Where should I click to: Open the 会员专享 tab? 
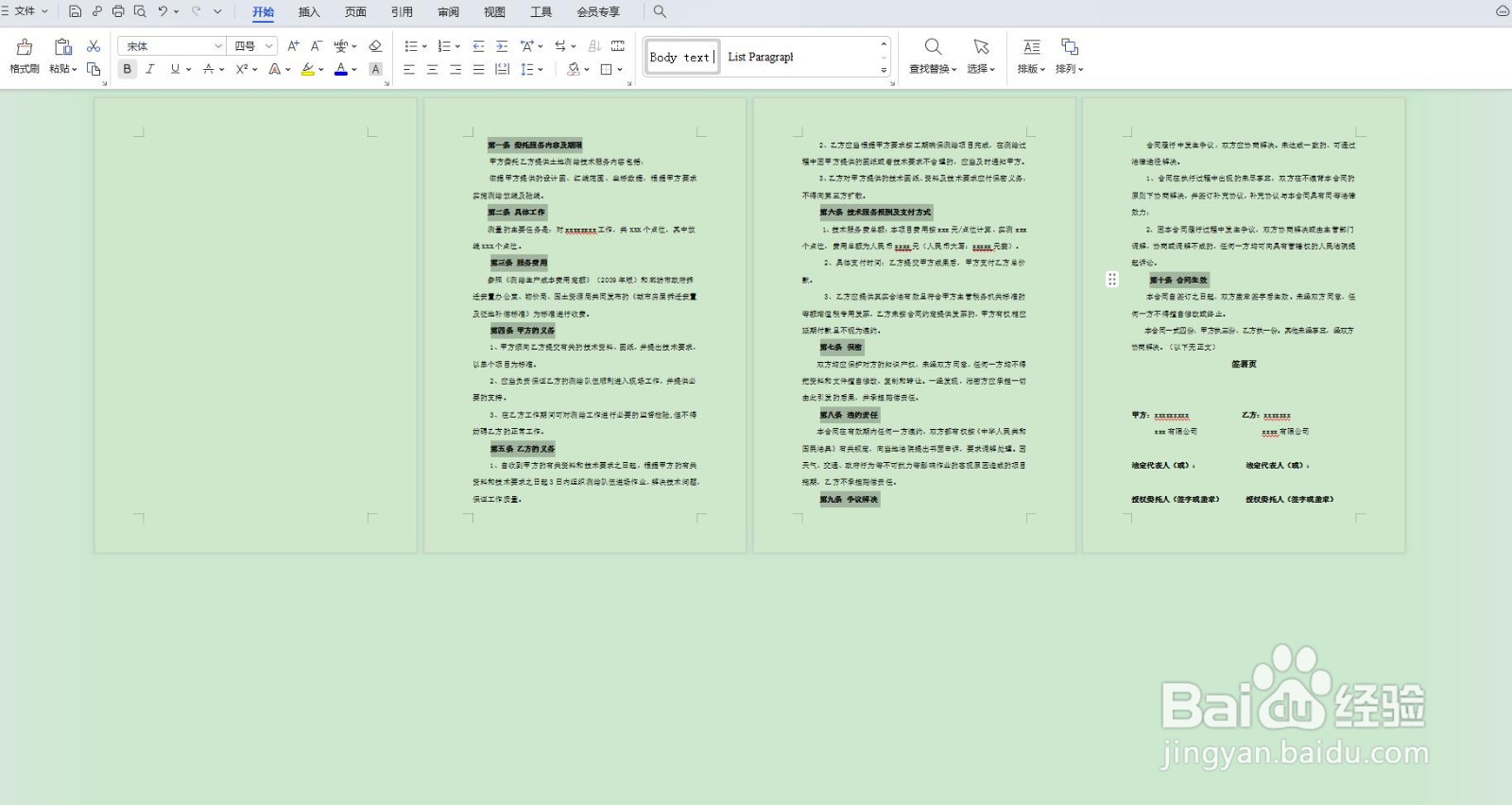(x=598, y=11)
